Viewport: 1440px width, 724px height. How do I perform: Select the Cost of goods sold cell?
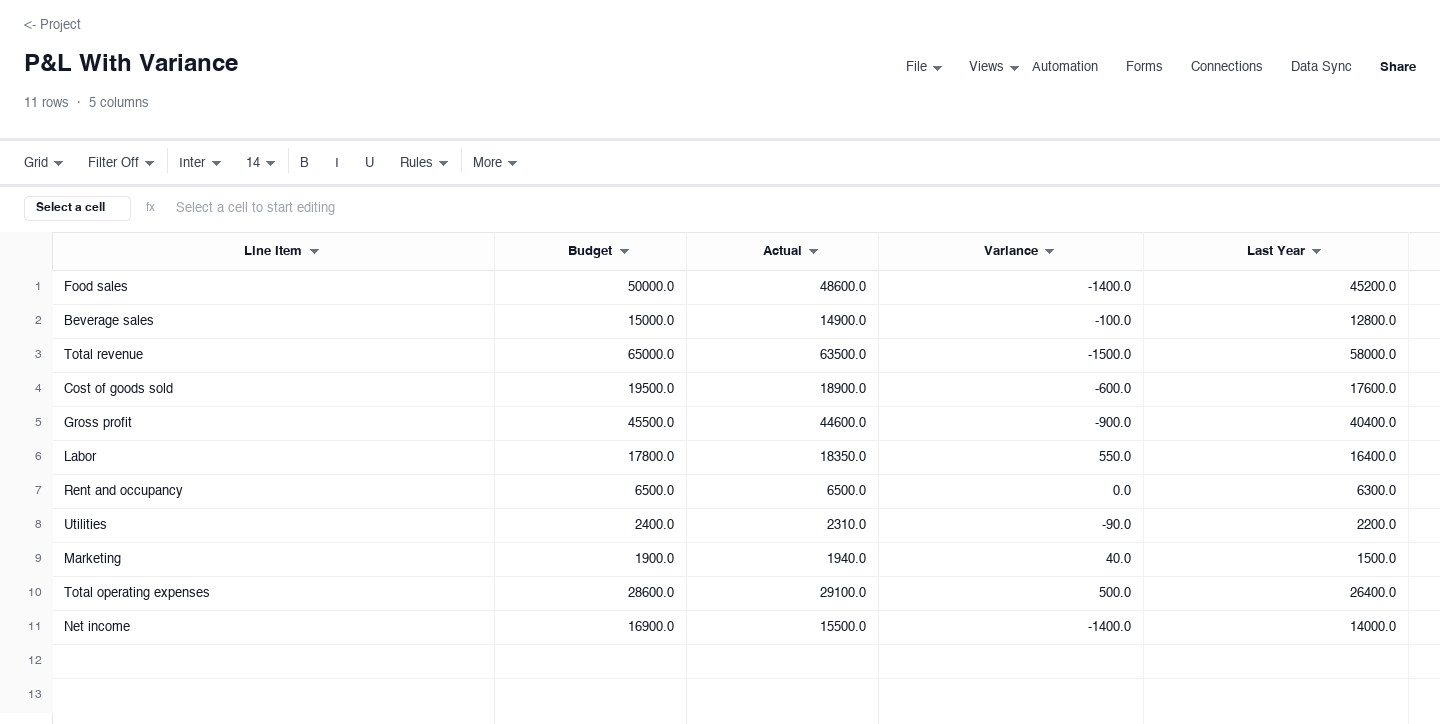pyautogui.click(x=273, y=389)
